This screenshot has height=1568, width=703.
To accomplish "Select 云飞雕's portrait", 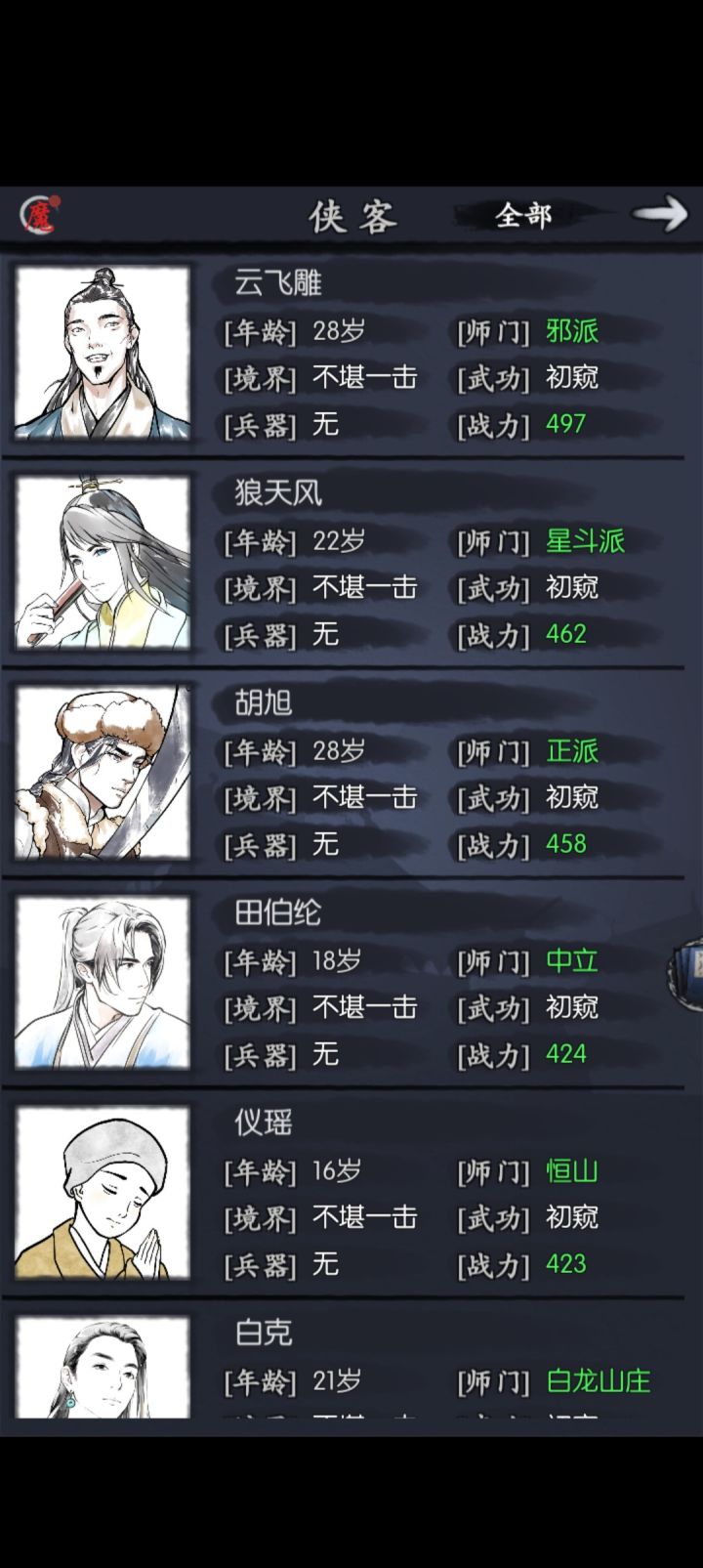I will [x=102, y=353].
